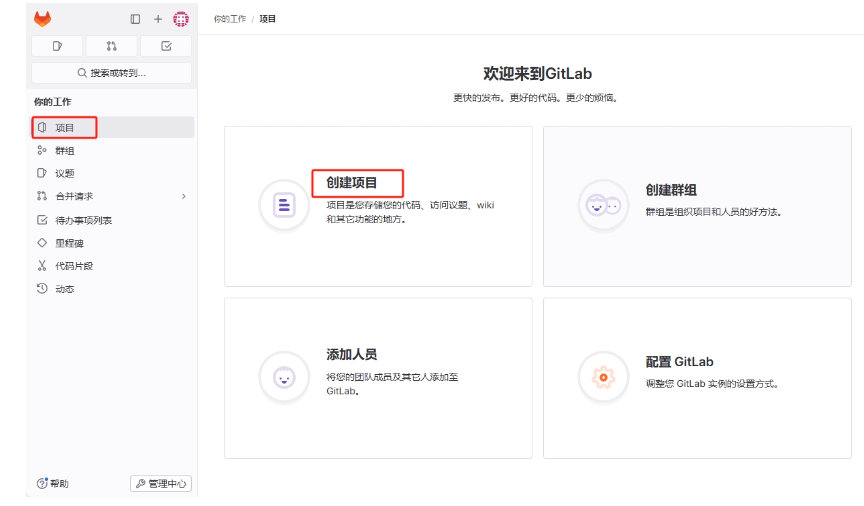Toggle the sidebar collapse icon
The image size is (864, 506).
pos(135,19)
